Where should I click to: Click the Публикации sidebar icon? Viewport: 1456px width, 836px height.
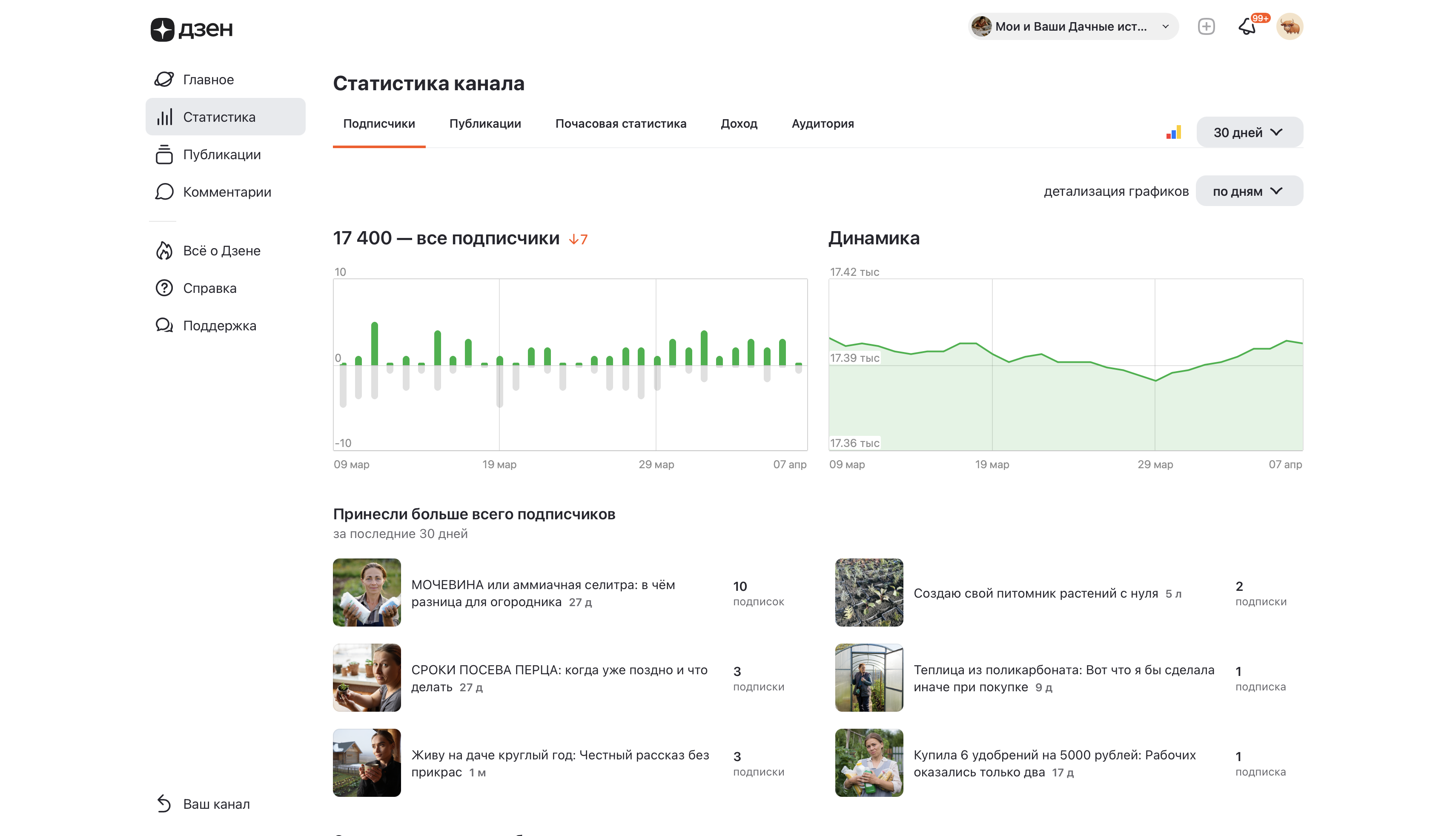[x=164, y=155]
